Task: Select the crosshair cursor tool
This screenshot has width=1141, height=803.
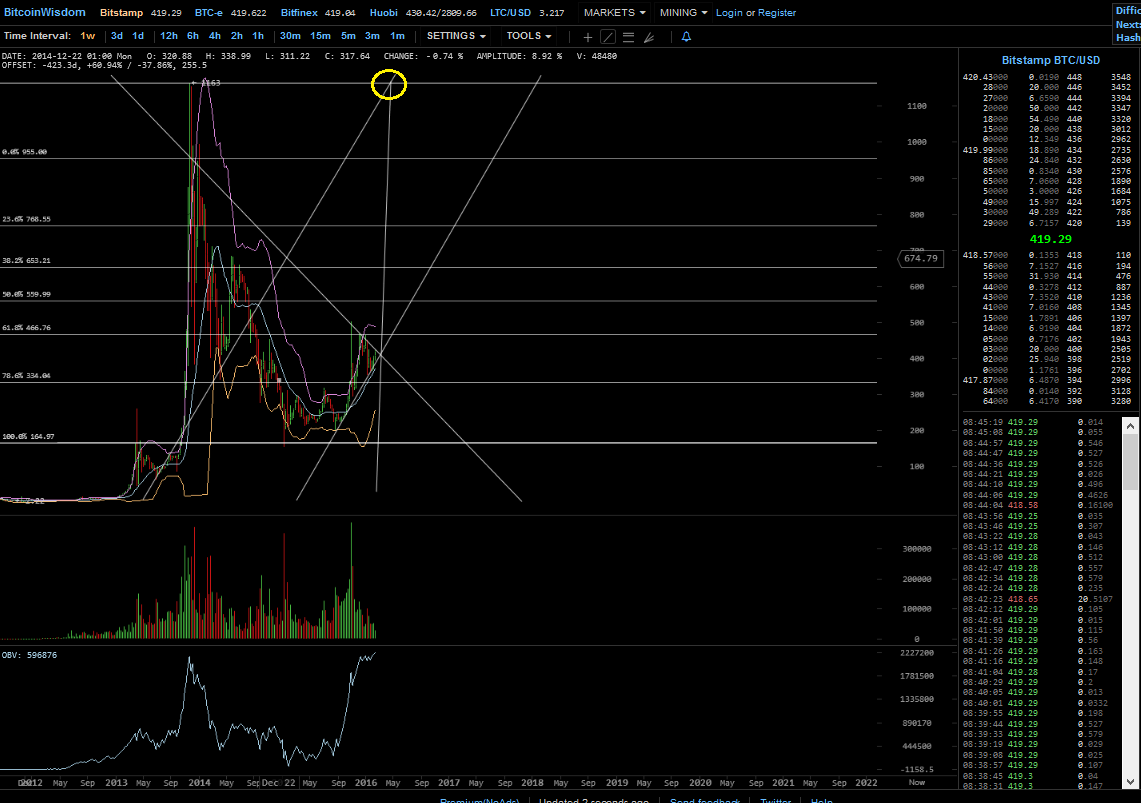Action: [x=587, y=37]
